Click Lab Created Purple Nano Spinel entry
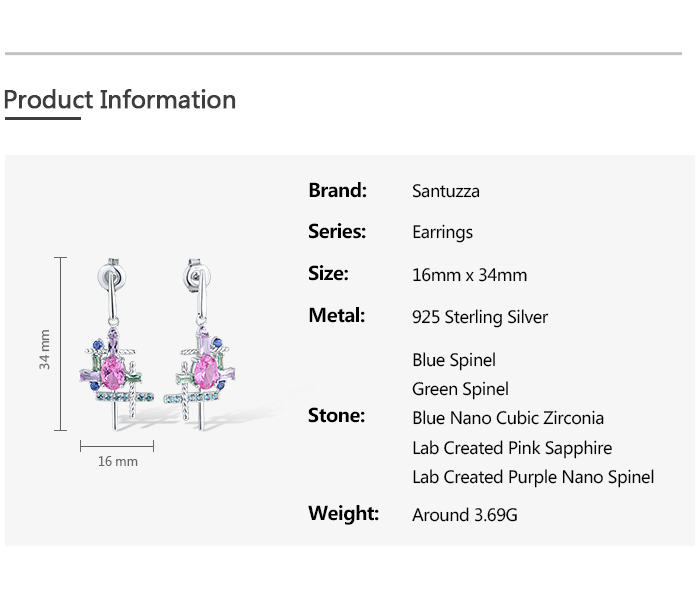The image size is (700, 596). point(533,477)
